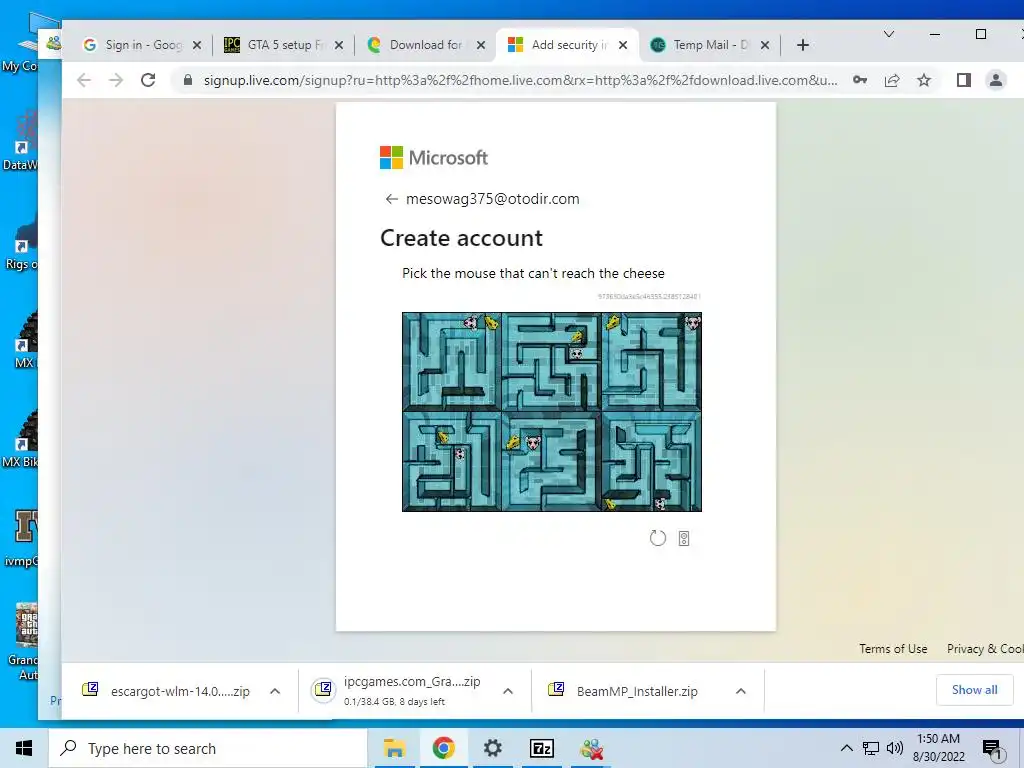
Task: Open the notification center icon
Action: [x=992, y=749]
